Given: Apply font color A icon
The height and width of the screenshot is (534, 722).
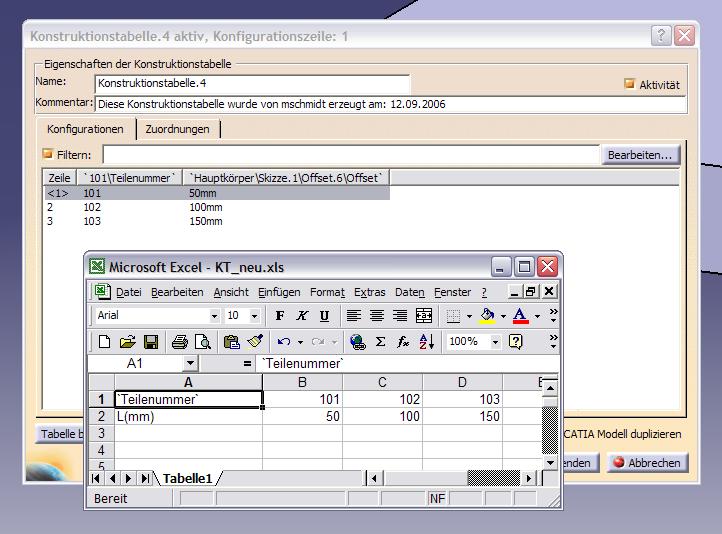Looking at the screenshot, I should (520, 316).
